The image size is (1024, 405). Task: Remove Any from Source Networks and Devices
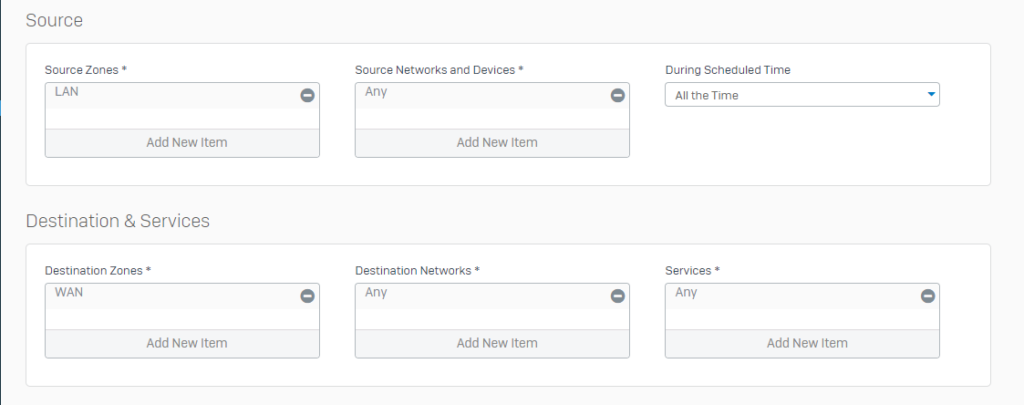617,95
